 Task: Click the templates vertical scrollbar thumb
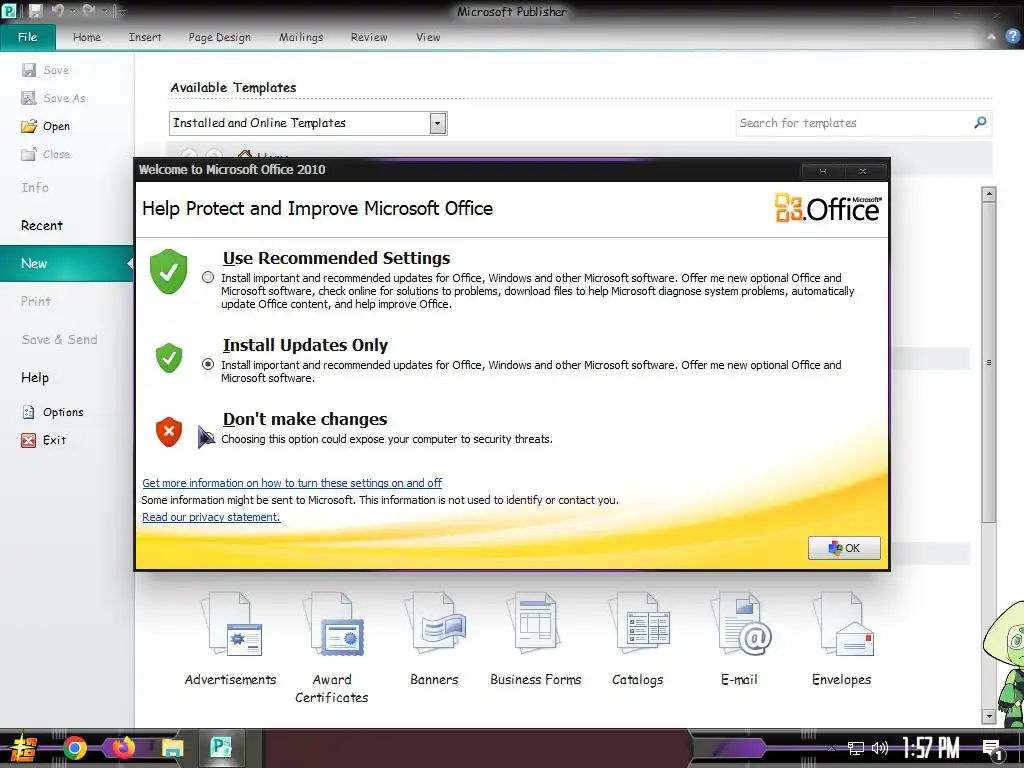click(989, 362)
